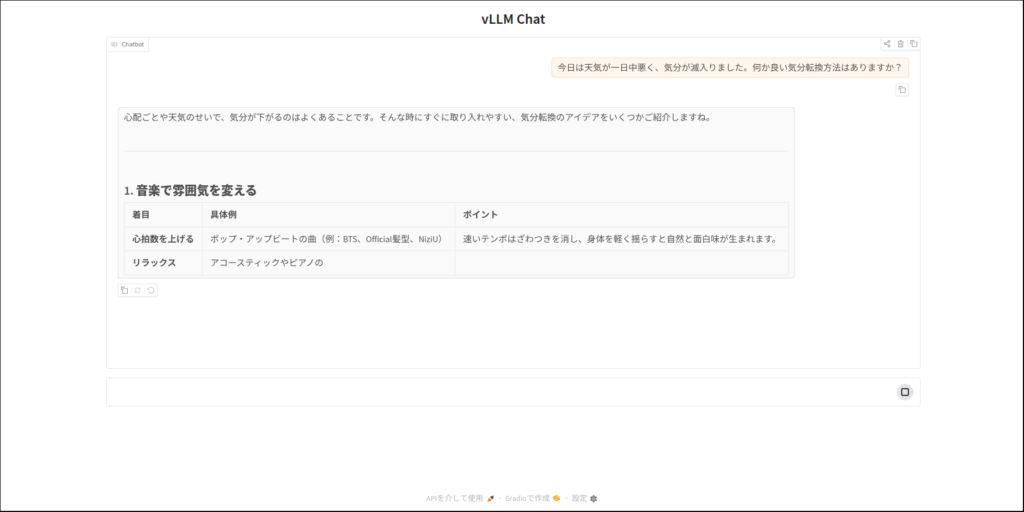This screenshot has height=512, width=1024.
Task: Retry the assistant response with the regenerate icon
Action: [x=137, y=291]
